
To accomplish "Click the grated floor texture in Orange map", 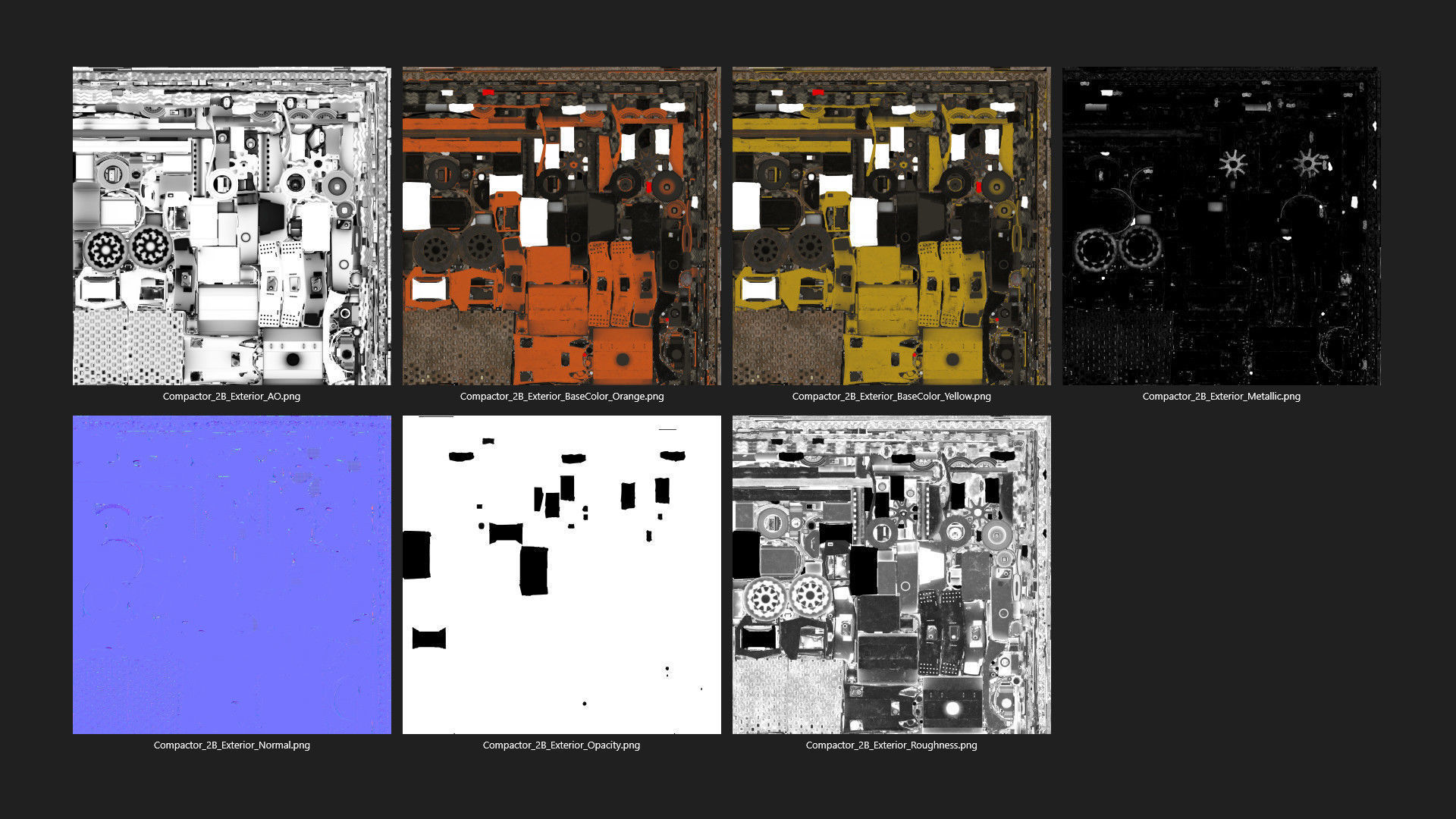I will (x=457, y=347).
